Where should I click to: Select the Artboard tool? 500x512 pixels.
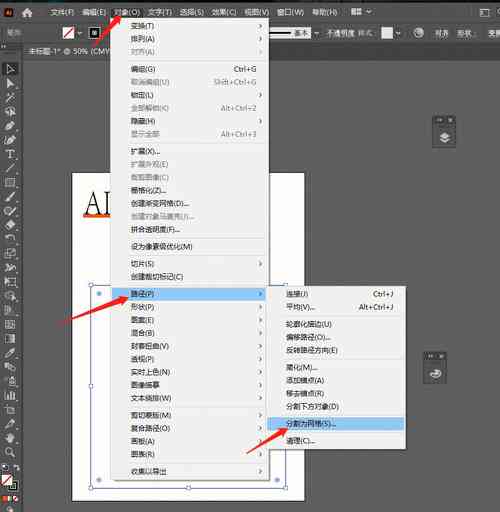click(10, 410)
